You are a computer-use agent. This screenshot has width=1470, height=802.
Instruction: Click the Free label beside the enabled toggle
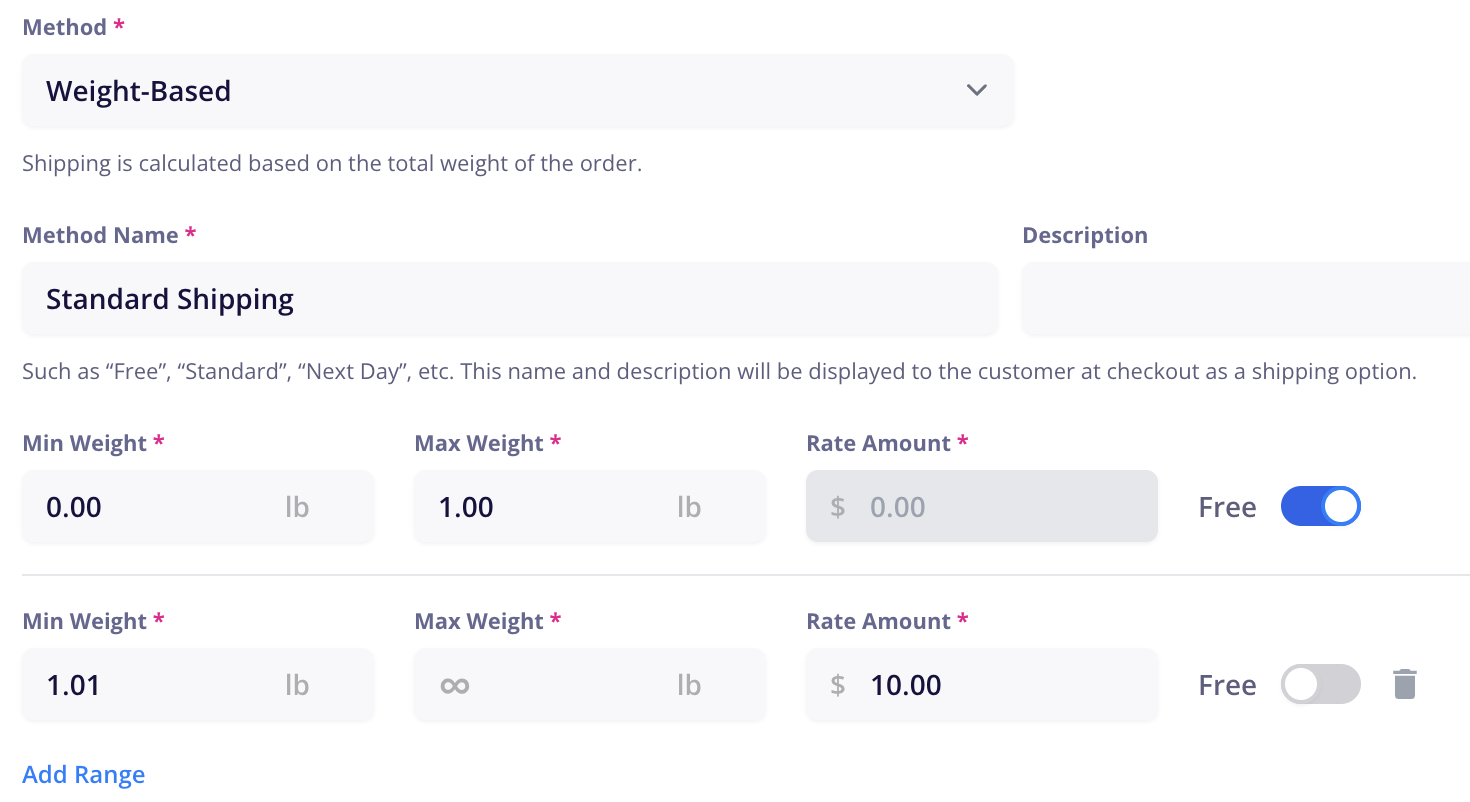pos(1227,507)
